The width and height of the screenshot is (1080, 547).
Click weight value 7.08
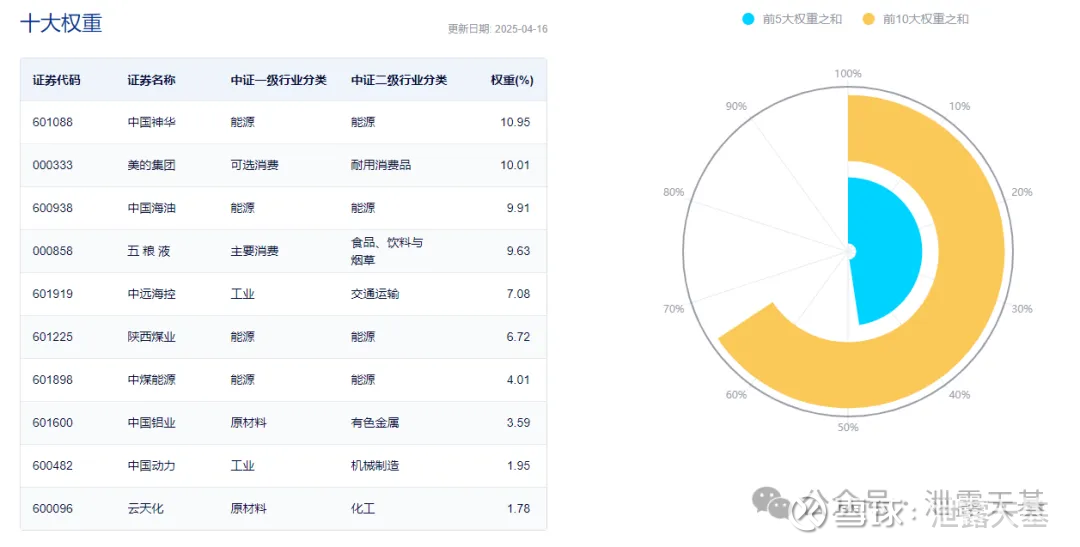pyautogui.click(x=518, y=294)
